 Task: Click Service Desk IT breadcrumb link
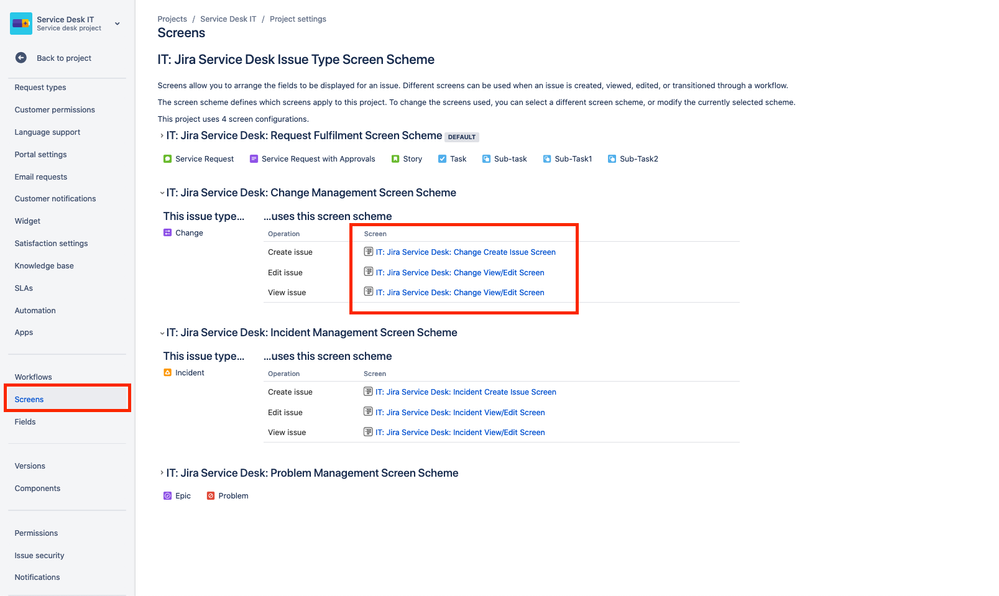228,19
